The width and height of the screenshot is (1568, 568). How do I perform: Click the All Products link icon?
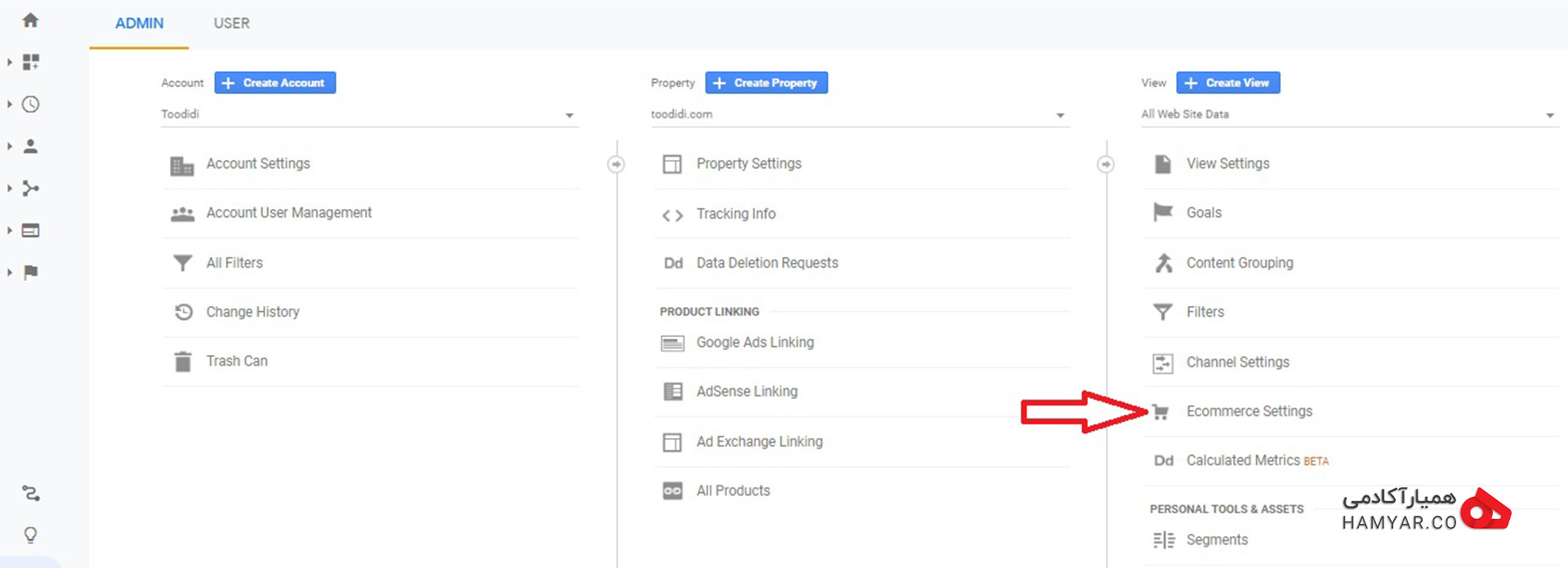[x=672, y=490]
